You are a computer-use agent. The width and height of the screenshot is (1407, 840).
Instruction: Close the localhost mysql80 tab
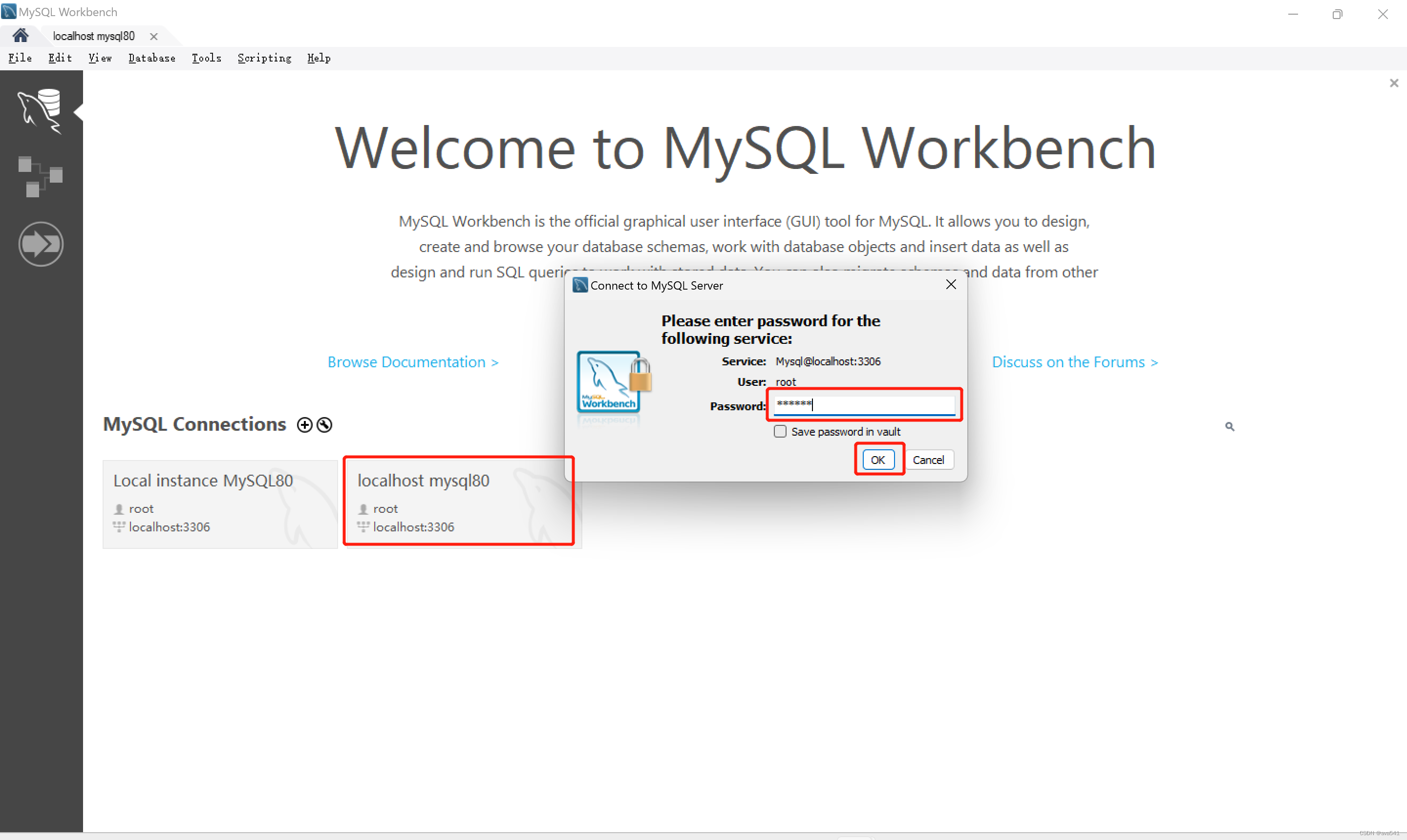click(x=153, y=36)
